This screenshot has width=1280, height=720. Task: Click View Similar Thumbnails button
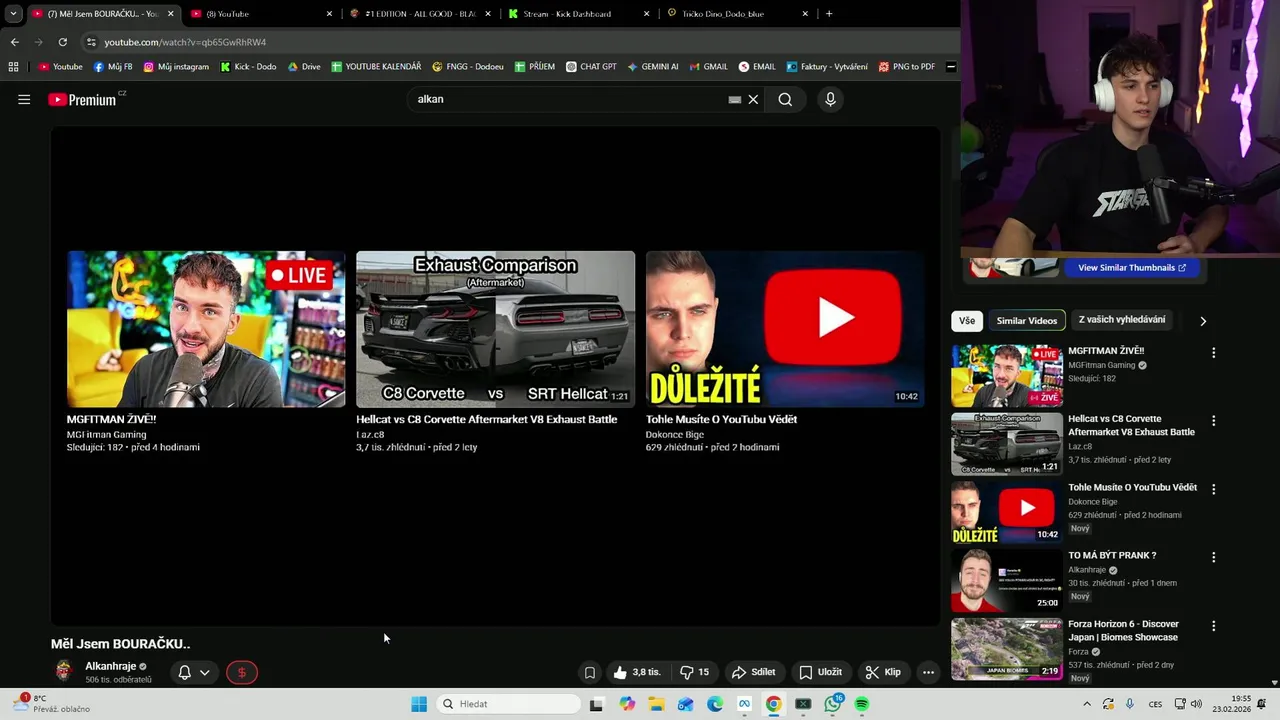point(1132,268)
